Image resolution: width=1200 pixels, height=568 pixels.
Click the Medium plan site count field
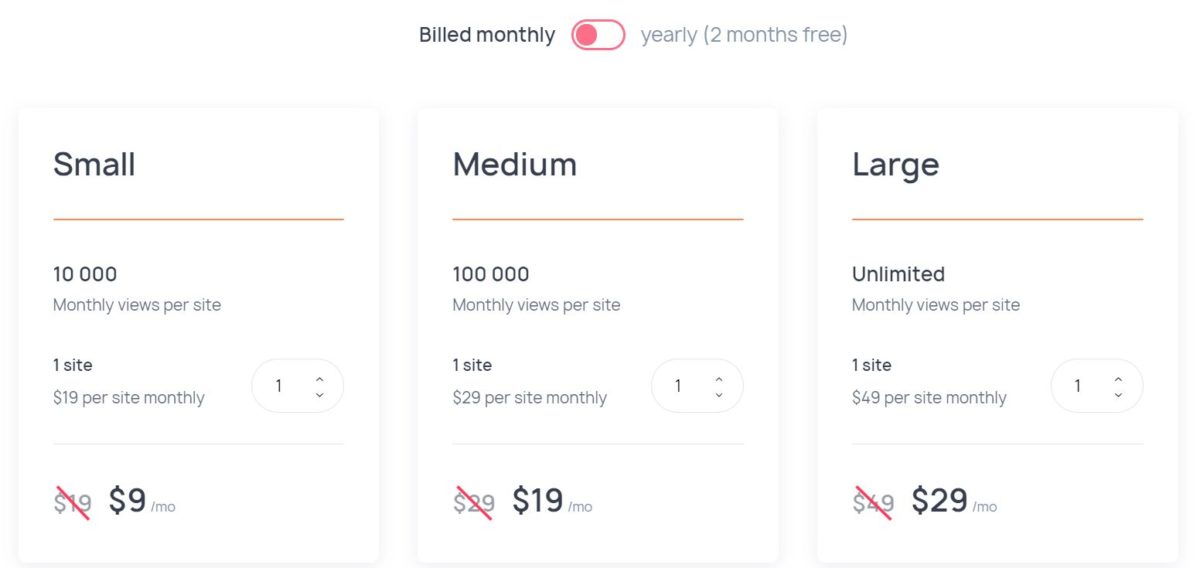[697, 386]
